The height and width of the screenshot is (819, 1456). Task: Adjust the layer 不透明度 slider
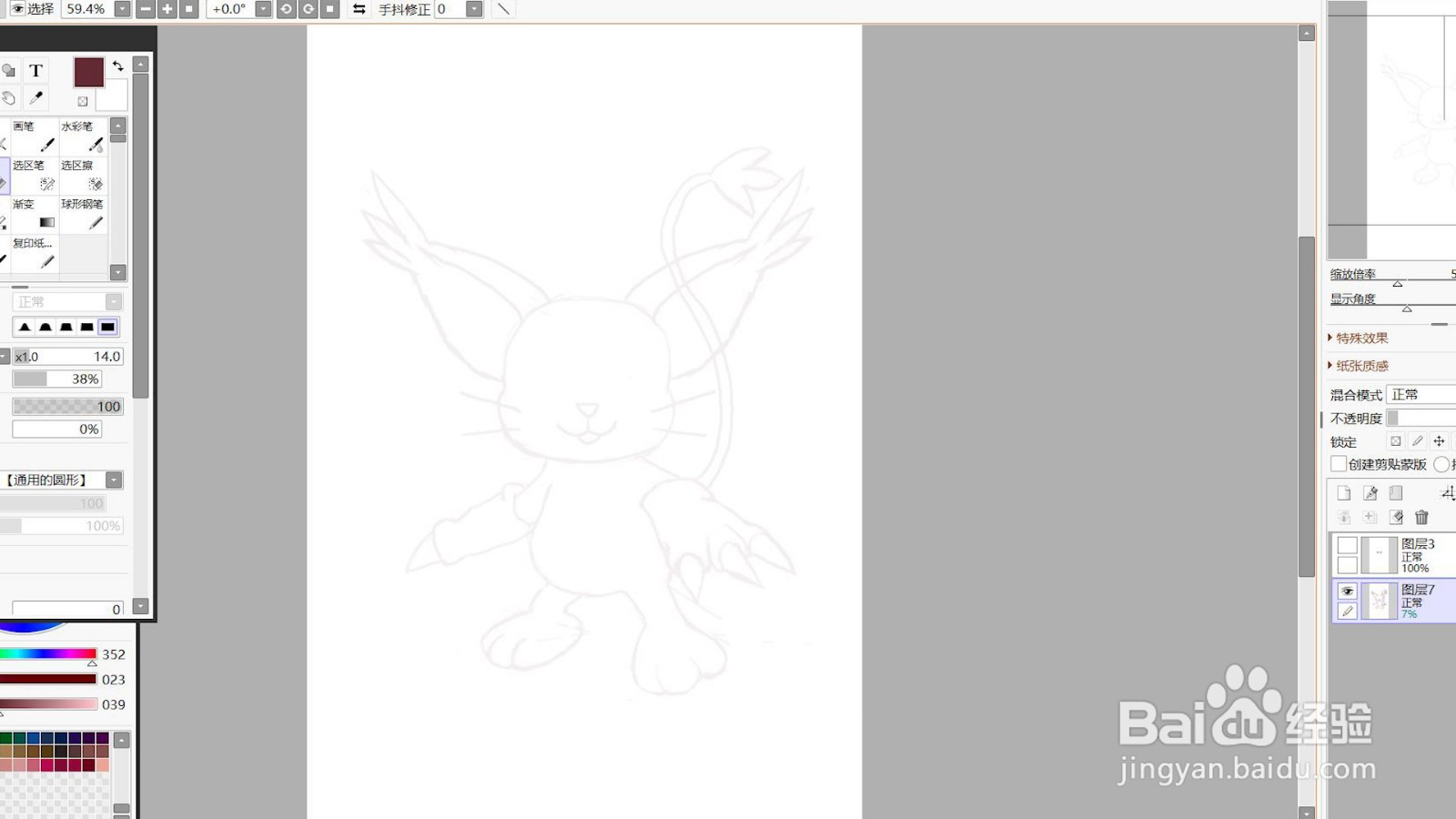coord(1421,419)
